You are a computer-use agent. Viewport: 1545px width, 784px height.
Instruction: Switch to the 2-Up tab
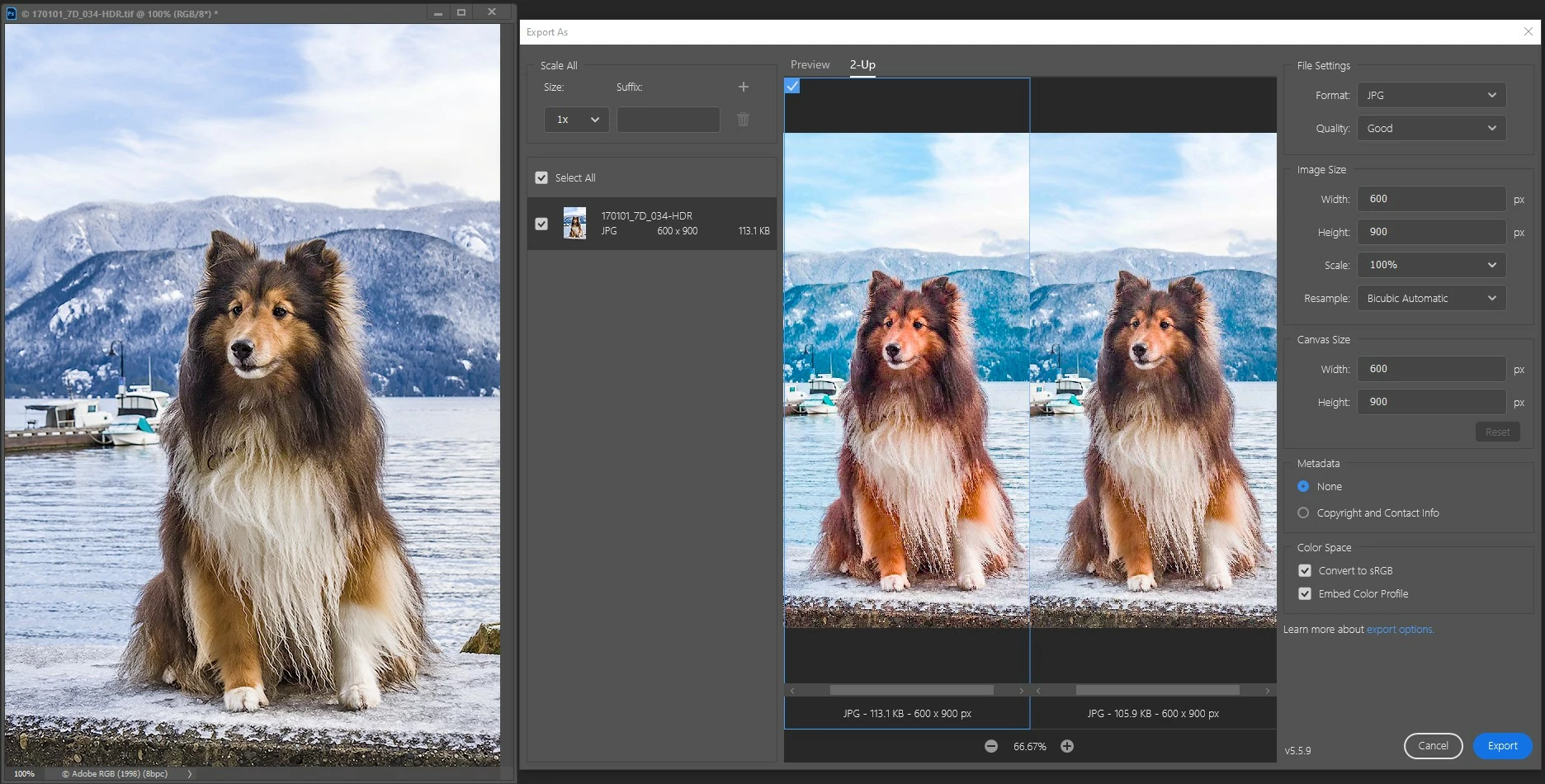[x=862, y=64]
